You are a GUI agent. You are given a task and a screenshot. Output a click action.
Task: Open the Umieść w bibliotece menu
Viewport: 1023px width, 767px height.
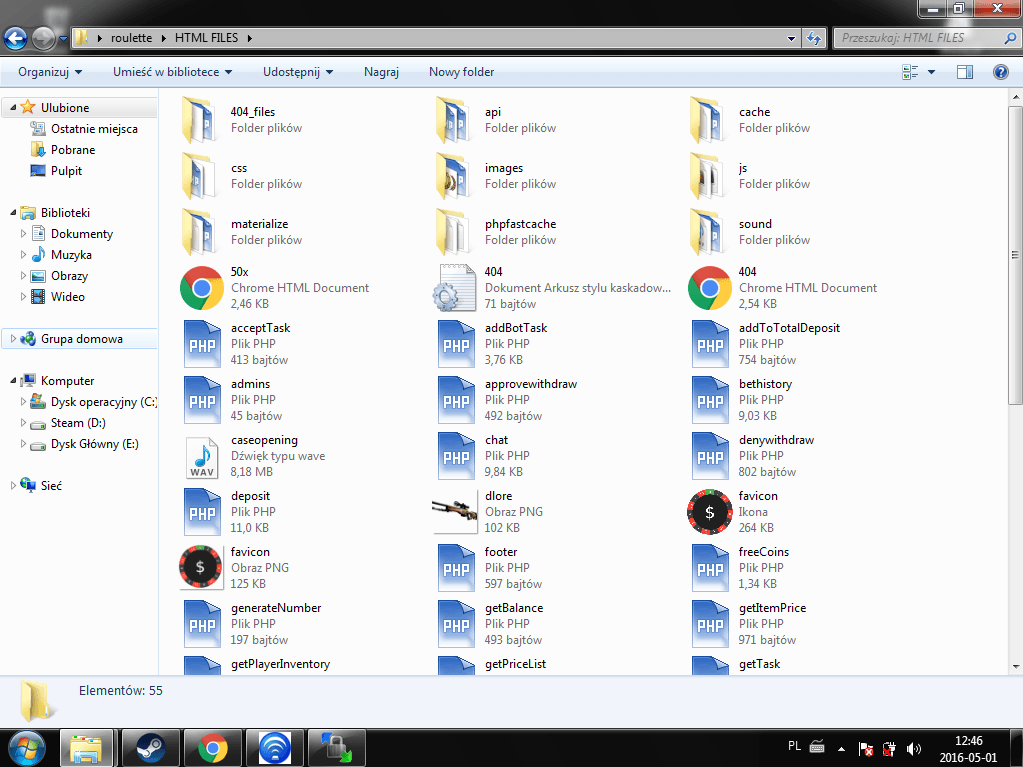coord(172,72)
